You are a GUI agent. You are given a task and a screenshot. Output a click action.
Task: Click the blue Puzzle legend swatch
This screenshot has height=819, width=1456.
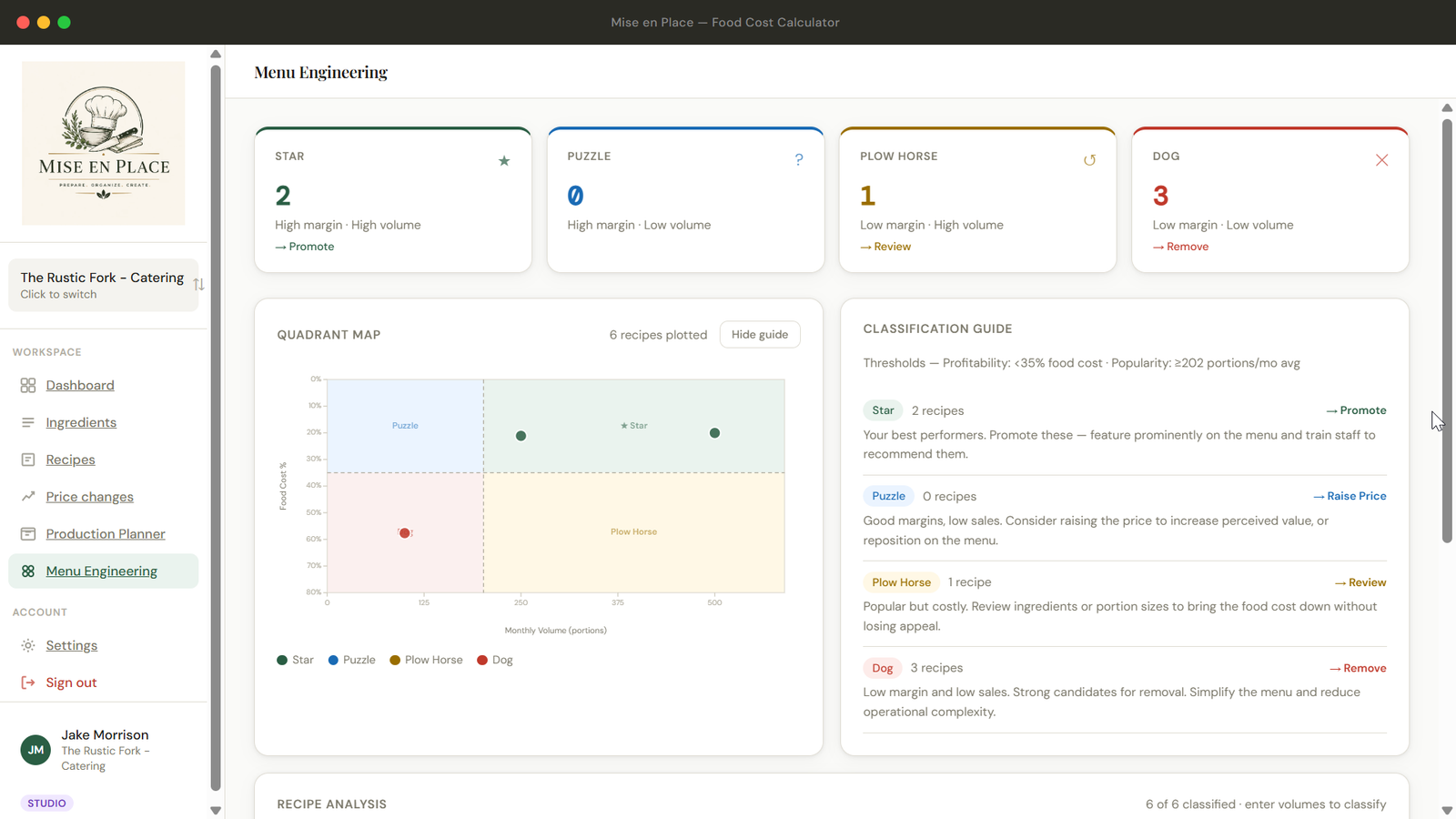tap(333, 661)
